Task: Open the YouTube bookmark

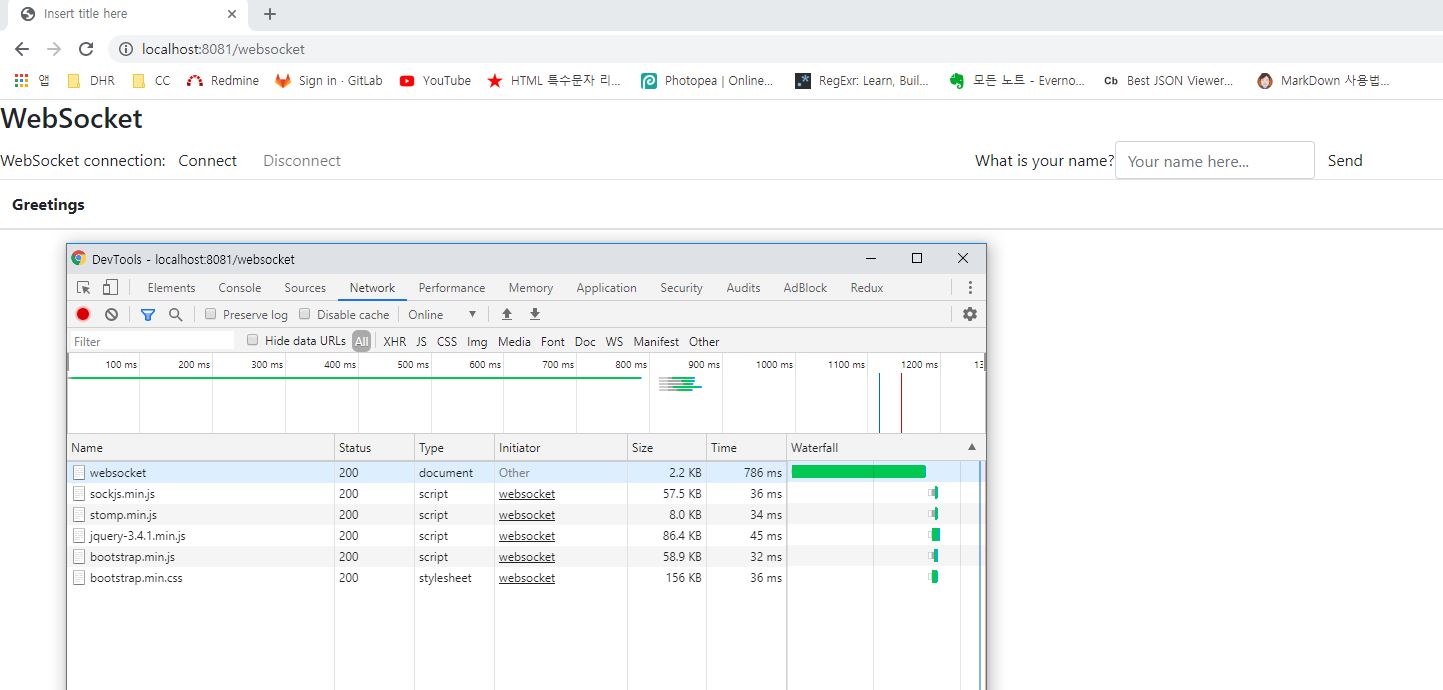Action: (x=435, y=81)
